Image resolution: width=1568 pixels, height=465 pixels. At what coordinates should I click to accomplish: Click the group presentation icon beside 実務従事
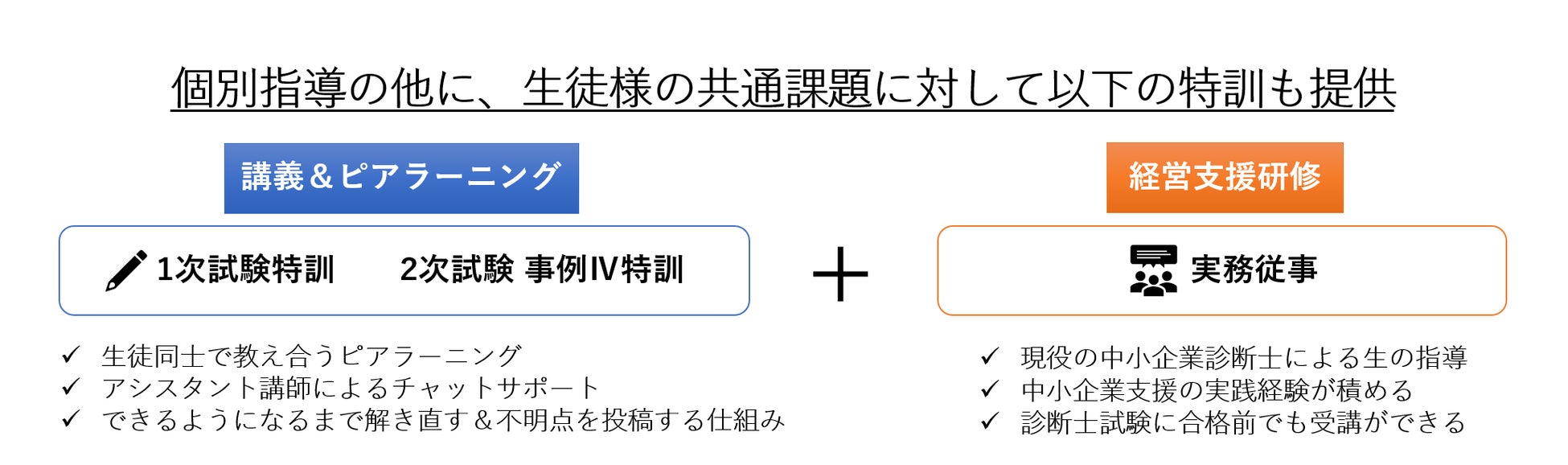(1153, 270)
